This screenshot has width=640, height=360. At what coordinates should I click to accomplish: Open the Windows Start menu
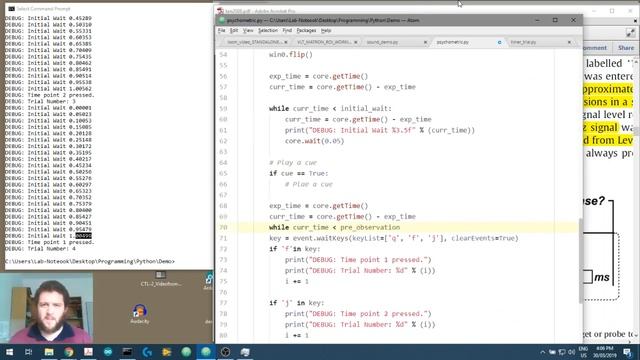coord(9,352)
